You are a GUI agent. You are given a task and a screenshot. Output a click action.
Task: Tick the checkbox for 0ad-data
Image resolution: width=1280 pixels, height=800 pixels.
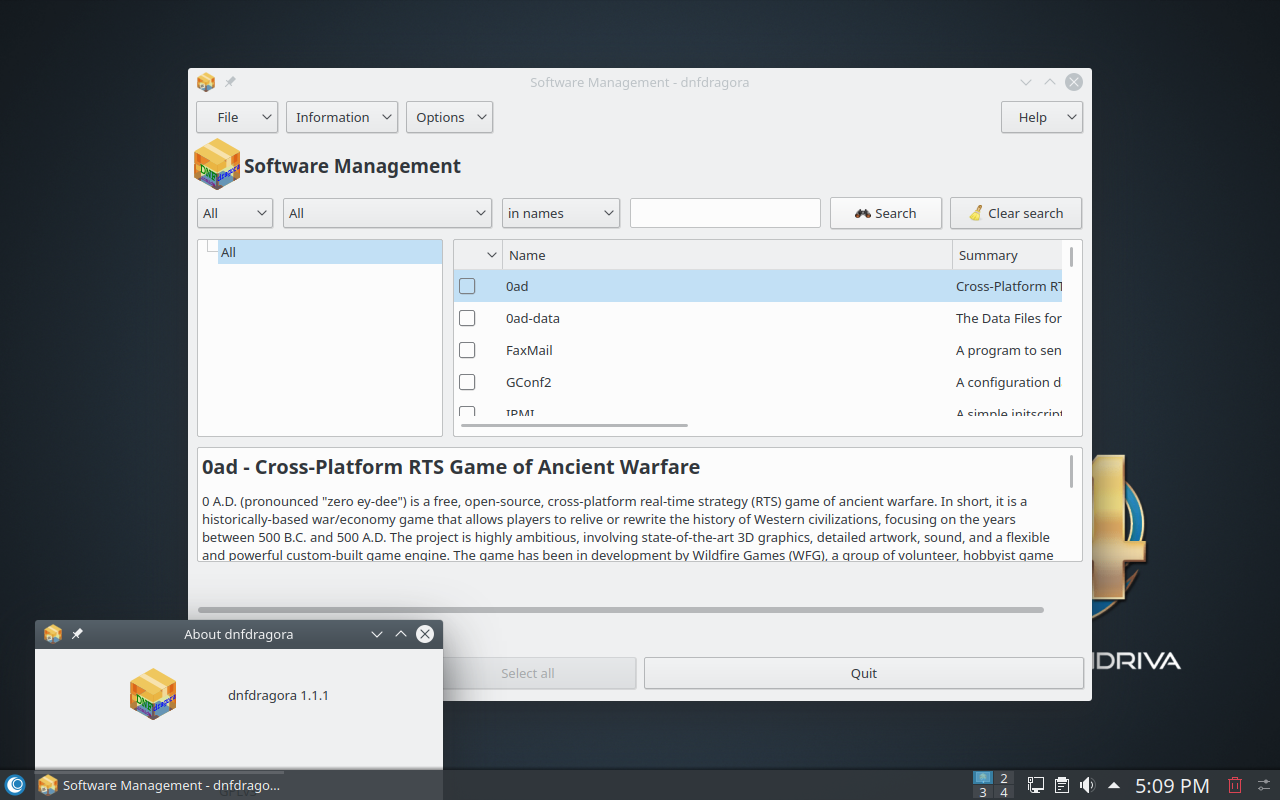point(467,318)
